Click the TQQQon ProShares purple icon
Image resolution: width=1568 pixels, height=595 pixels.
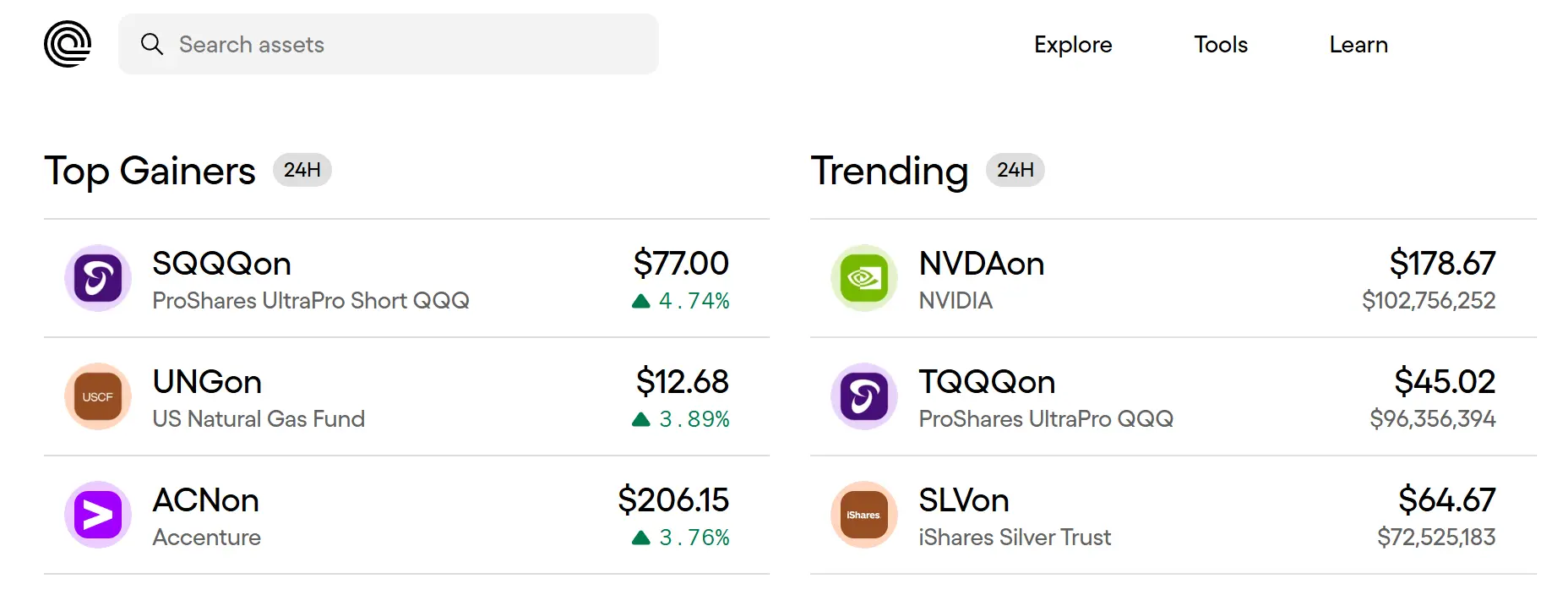(x=864, y=396)
